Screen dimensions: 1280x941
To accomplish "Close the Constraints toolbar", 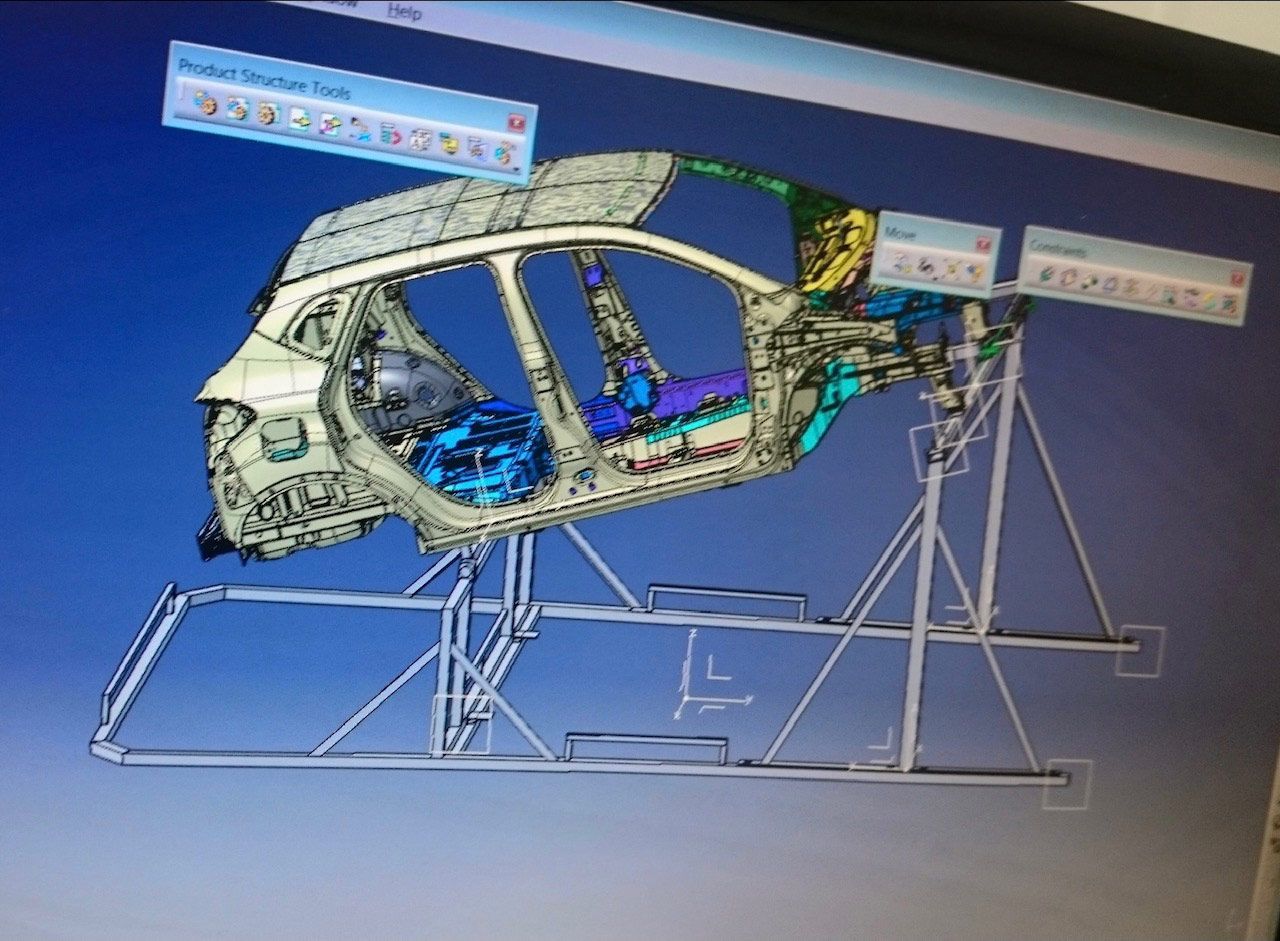I will [1236, 279].
